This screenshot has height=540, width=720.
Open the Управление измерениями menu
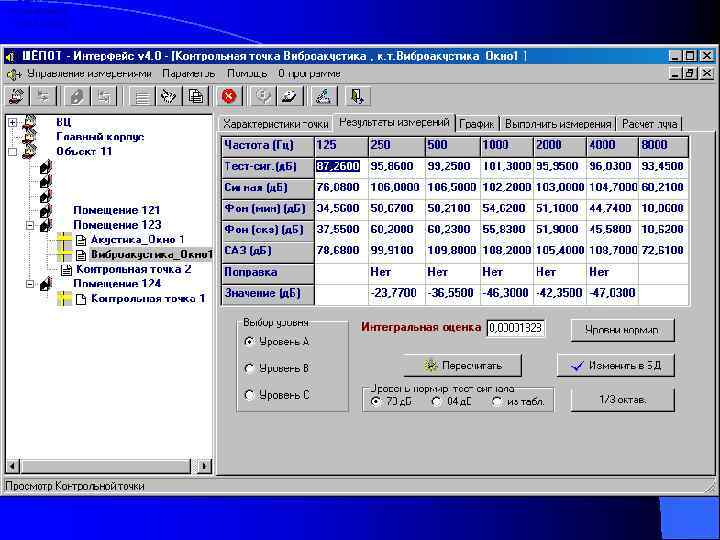(89, 73)
